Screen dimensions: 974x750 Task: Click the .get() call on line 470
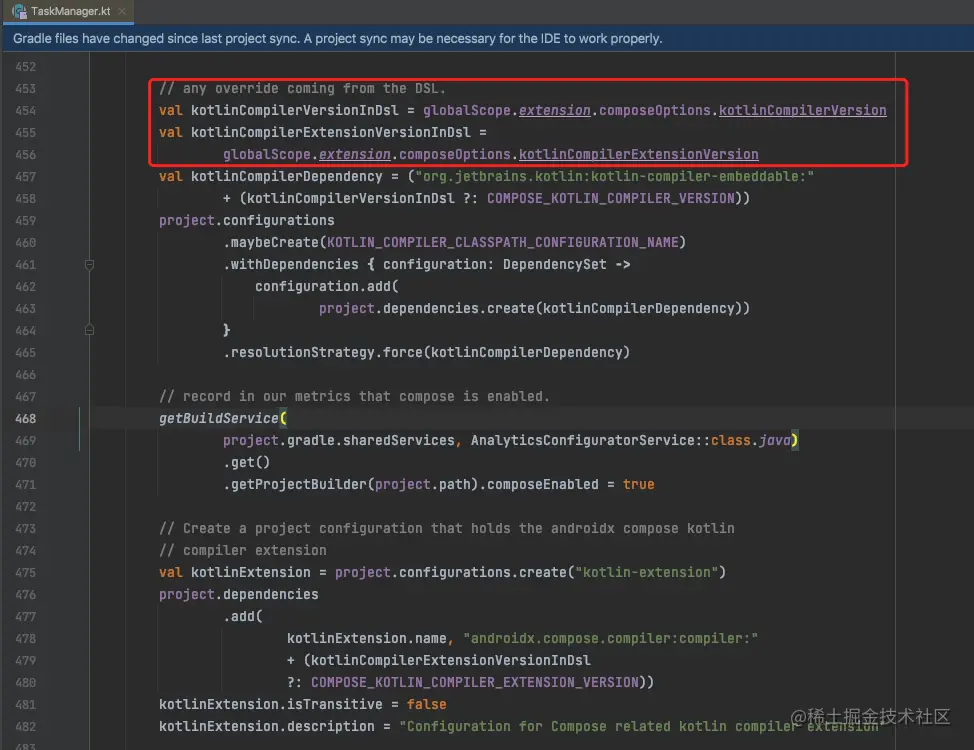click(247, 462)
